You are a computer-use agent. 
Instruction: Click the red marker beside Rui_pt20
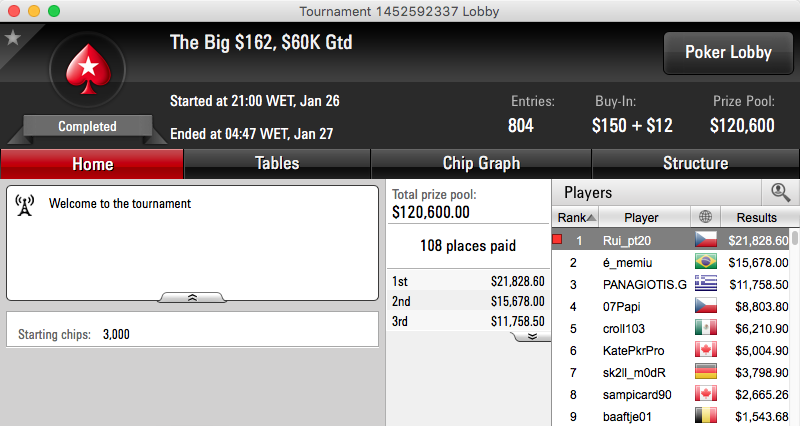[557, 239]
